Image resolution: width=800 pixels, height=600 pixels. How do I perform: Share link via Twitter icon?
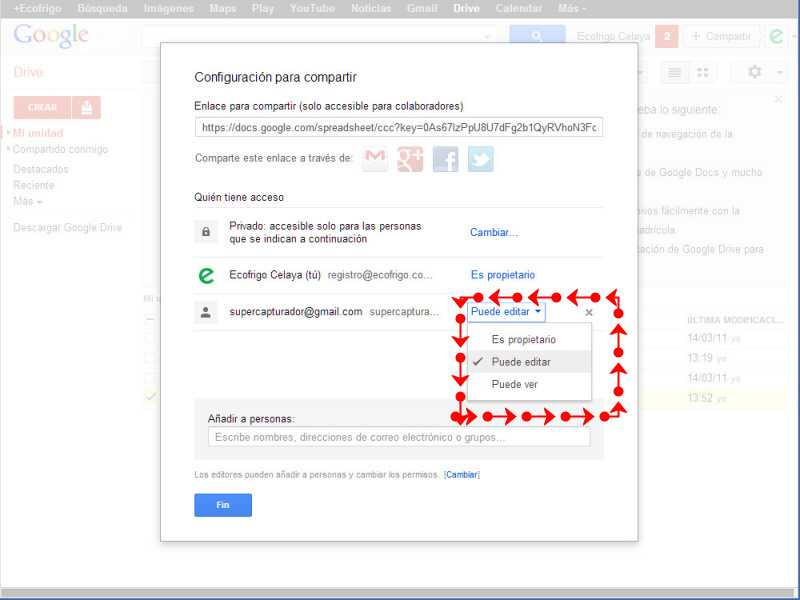(481, 159)
